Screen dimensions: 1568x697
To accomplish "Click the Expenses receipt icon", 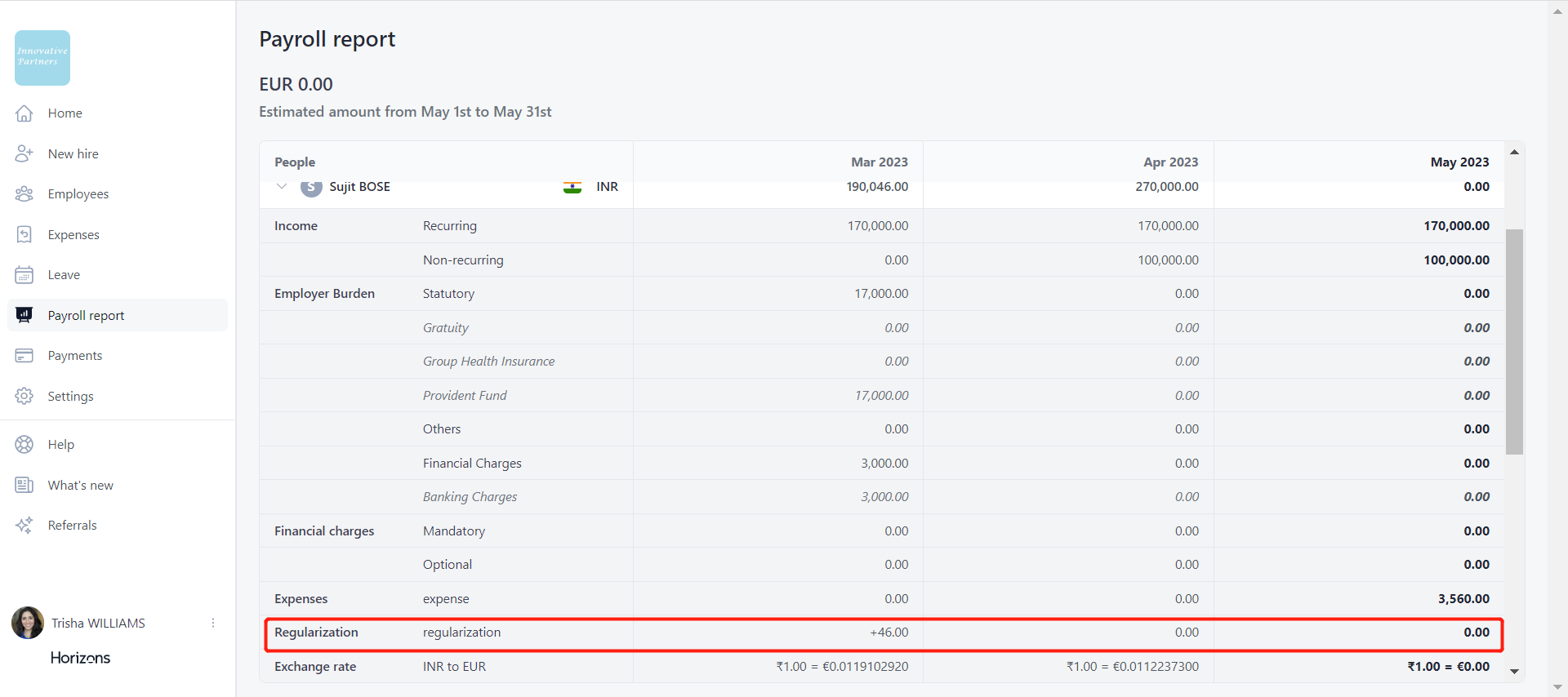I will [x=24, y=235].
